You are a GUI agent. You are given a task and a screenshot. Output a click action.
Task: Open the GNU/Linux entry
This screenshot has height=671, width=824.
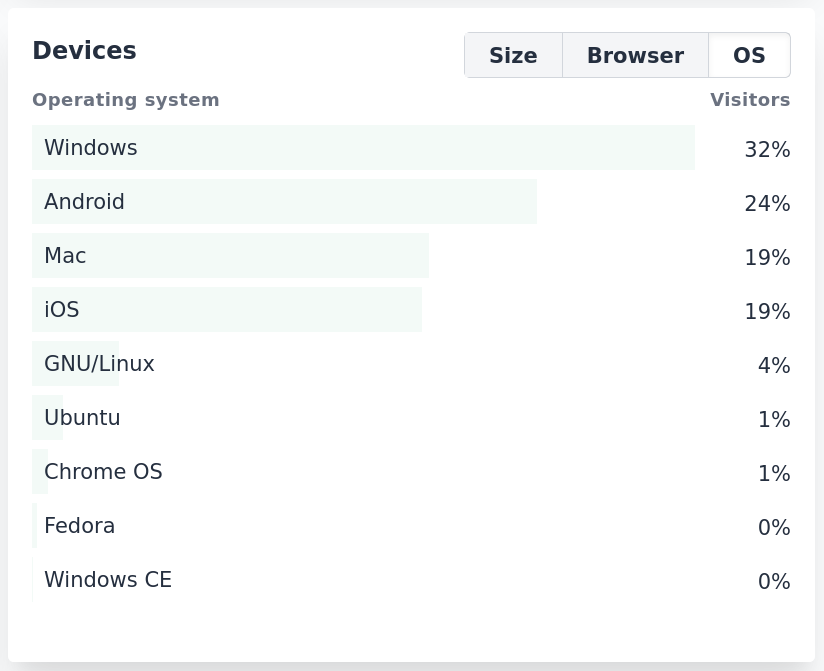(x=99, y=363)
